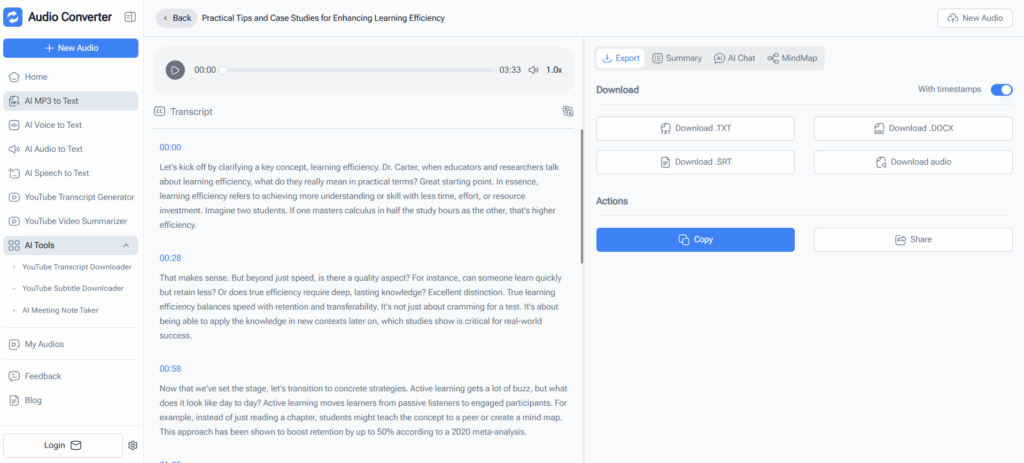Change the 1.0x playback speed
Screen dimensions: 1024x463
(554, 70)
